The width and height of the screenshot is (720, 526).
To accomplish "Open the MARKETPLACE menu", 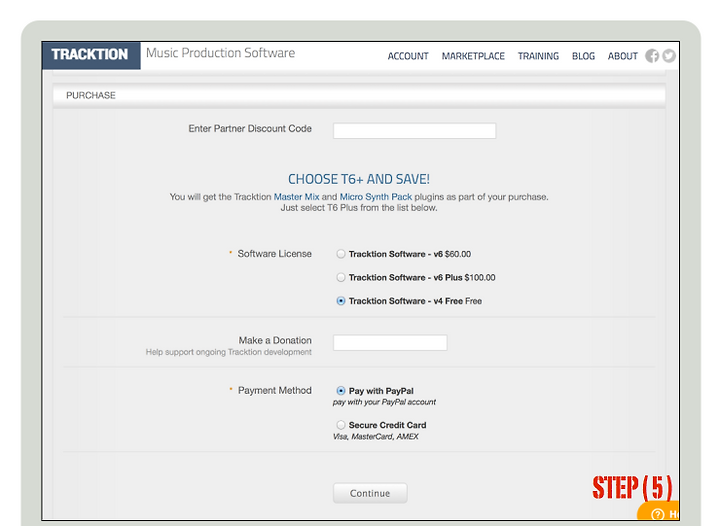I will 473,56.
